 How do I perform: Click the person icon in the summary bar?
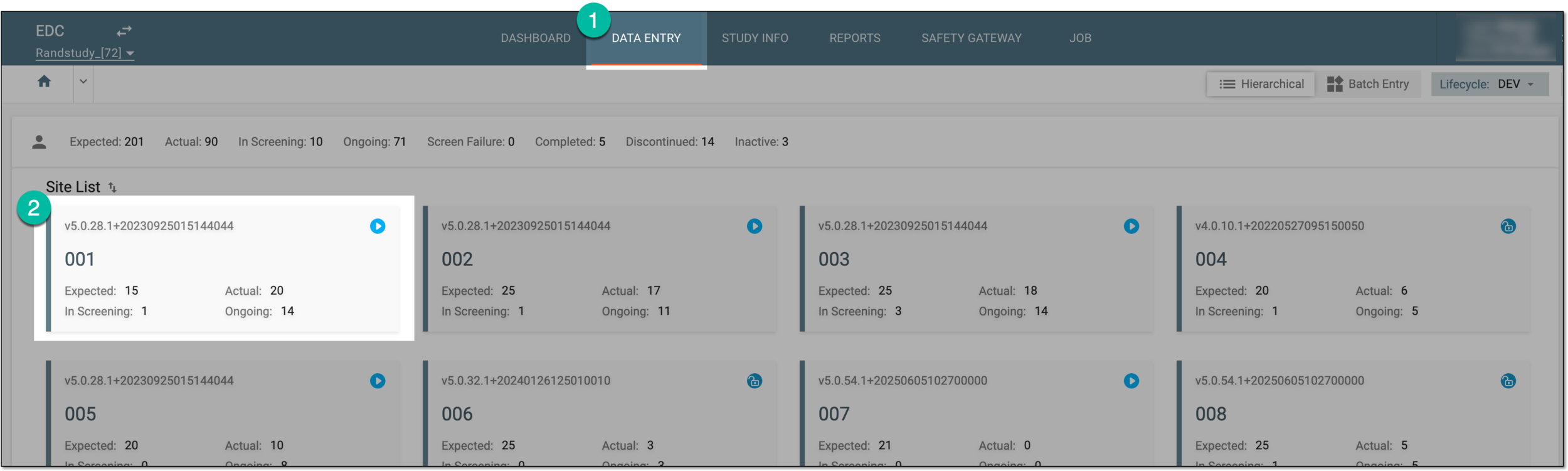pyautogui.click(x=39, y=142)
